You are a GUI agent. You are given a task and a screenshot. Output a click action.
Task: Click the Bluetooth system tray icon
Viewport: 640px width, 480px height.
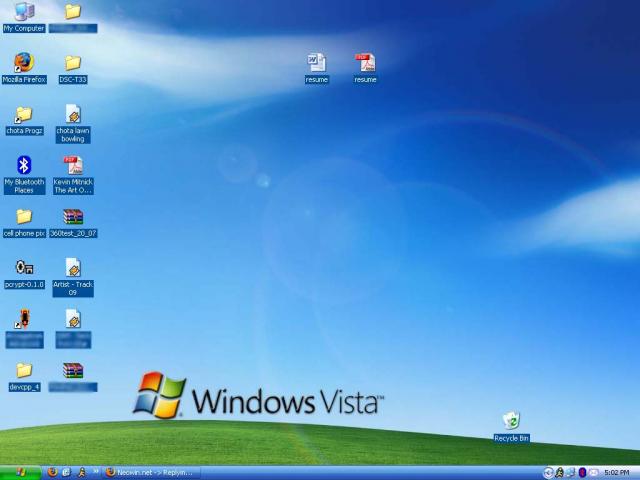582,473
